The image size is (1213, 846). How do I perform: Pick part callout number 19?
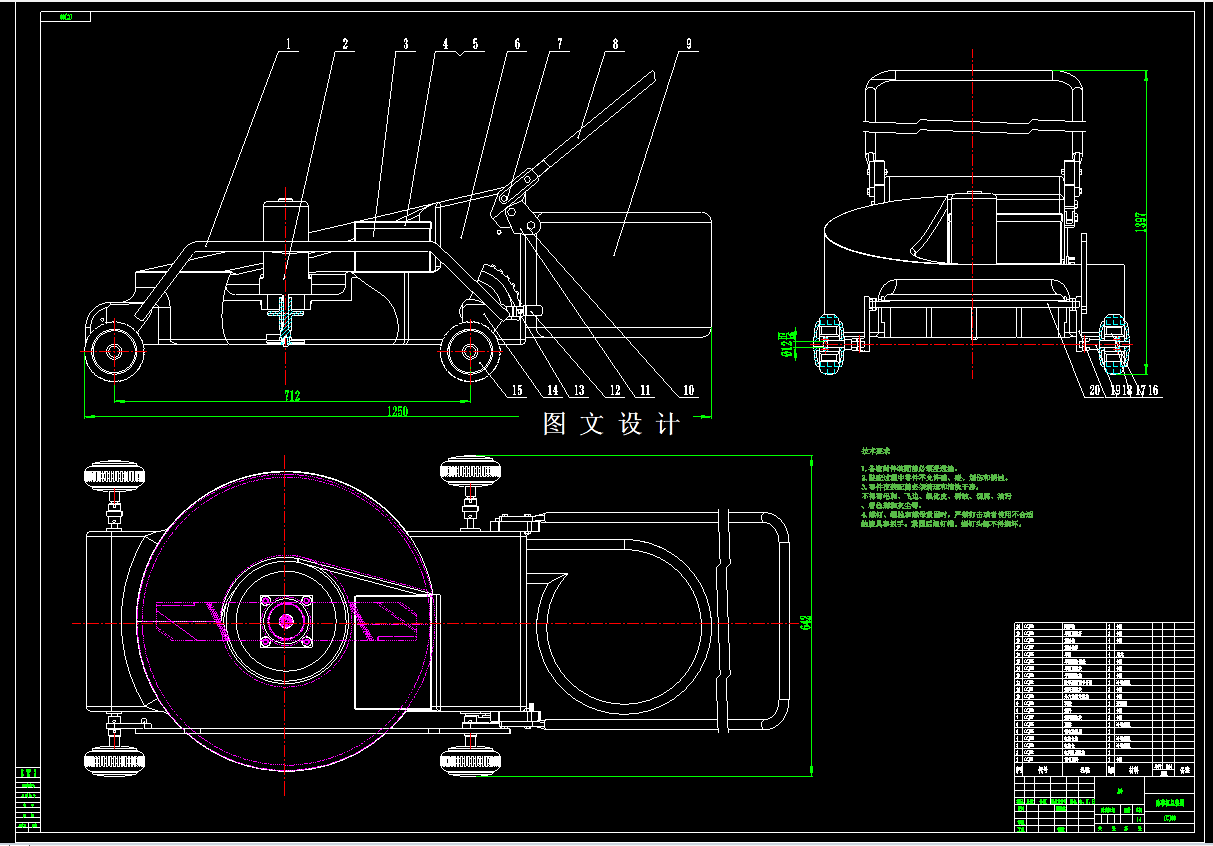coord(1114,391)
